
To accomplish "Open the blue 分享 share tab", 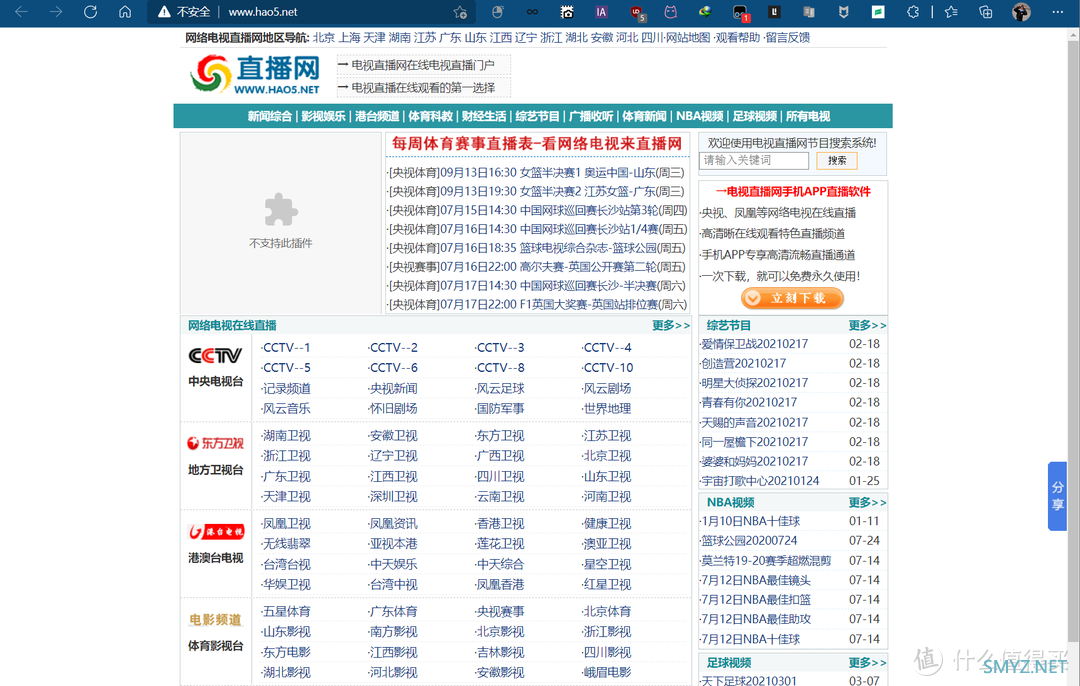I will pos(1057,496).
